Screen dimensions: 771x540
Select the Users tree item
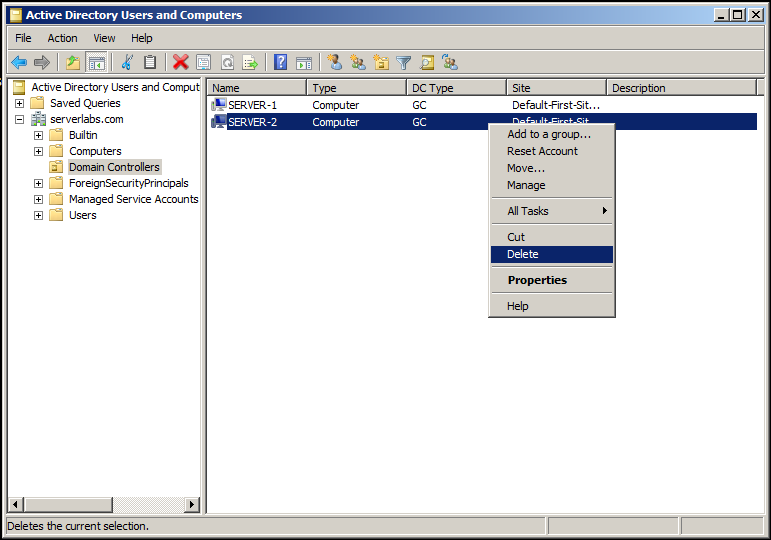click(83, 215)
